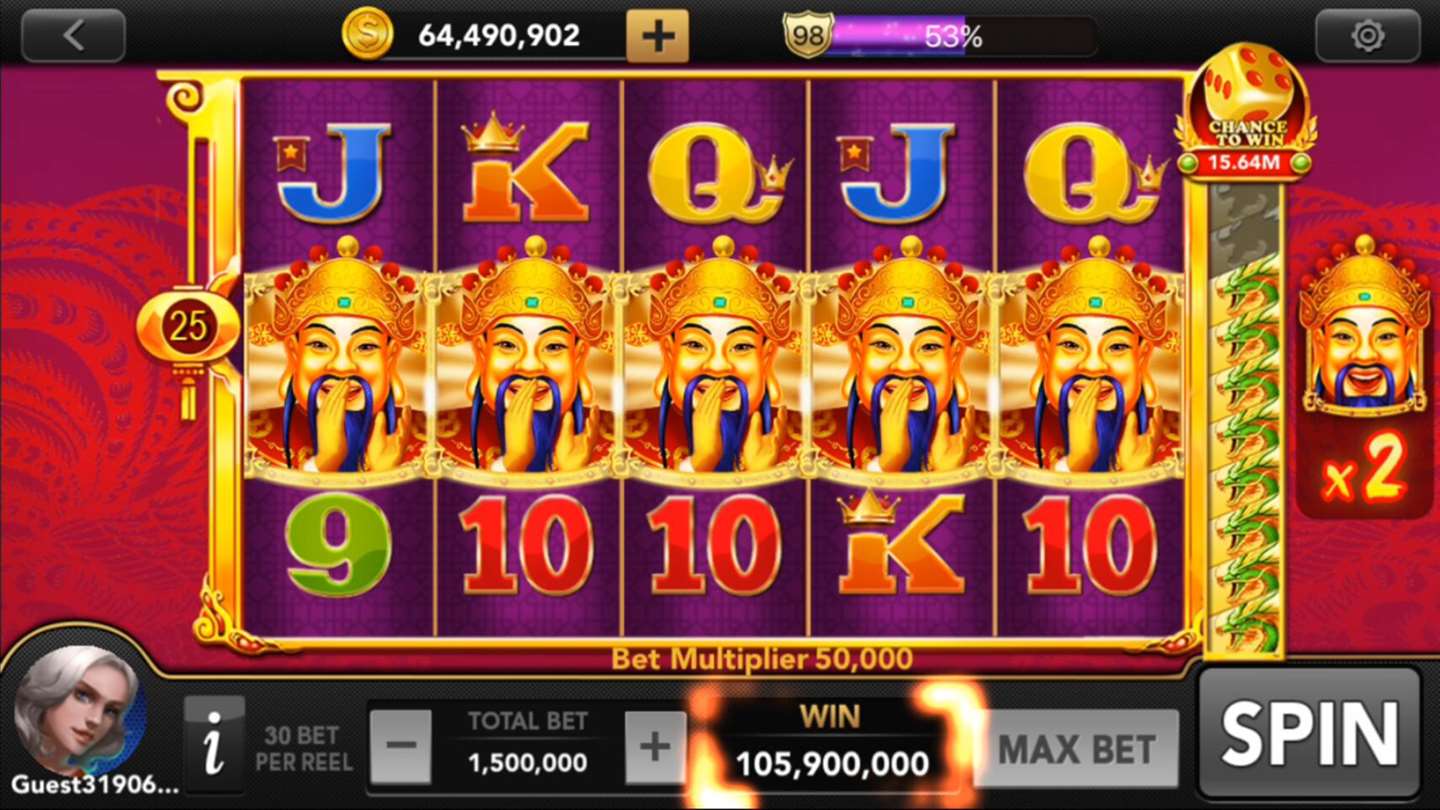1440x810 pixels.
Task: Add coins with the gold plus button
Action: [x=657, y=36]
